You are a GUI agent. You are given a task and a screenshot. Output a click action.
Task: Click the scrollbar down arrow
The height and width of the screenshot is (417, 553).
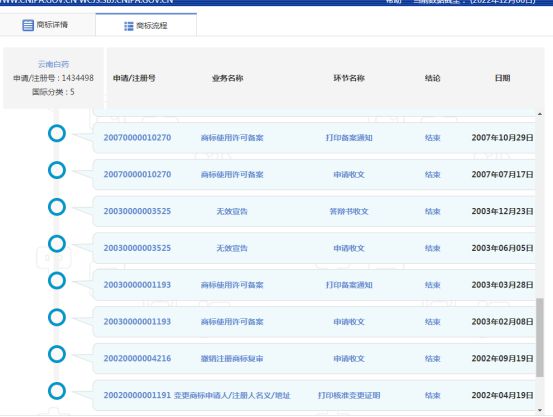point(540,410)
